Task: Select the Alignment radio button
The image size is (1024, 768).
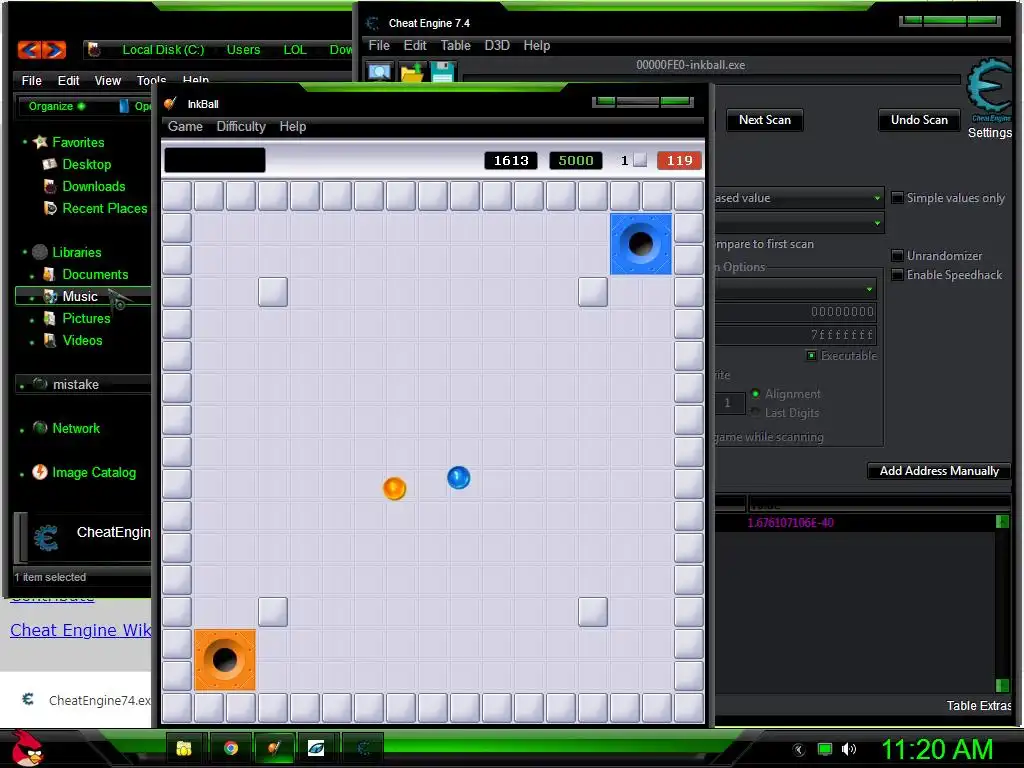Action: click(756, 393)
